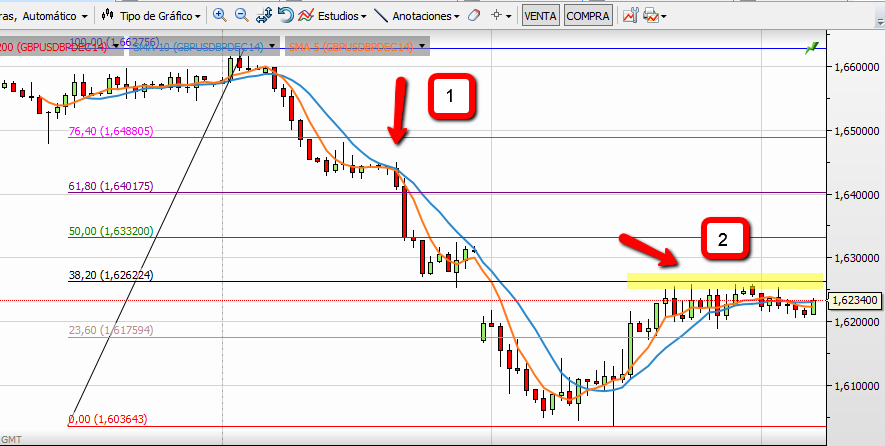
Task: Click the pan/move chart arrows icon
Action: coord(264,16)
